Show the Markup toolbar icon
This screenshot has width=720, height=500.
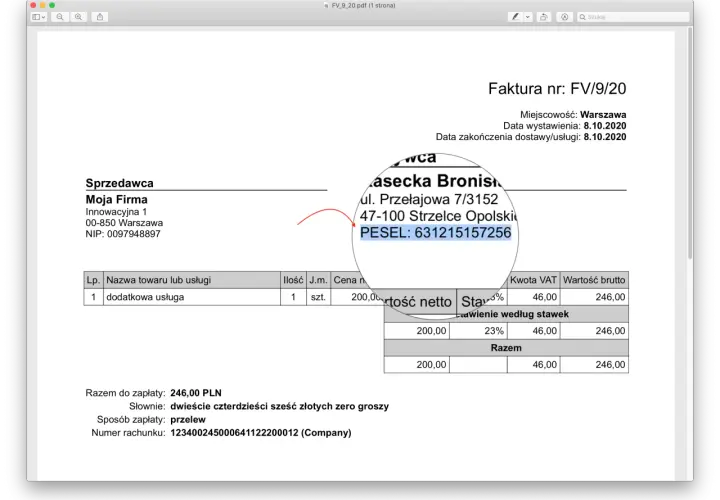[x=564, y=17]
